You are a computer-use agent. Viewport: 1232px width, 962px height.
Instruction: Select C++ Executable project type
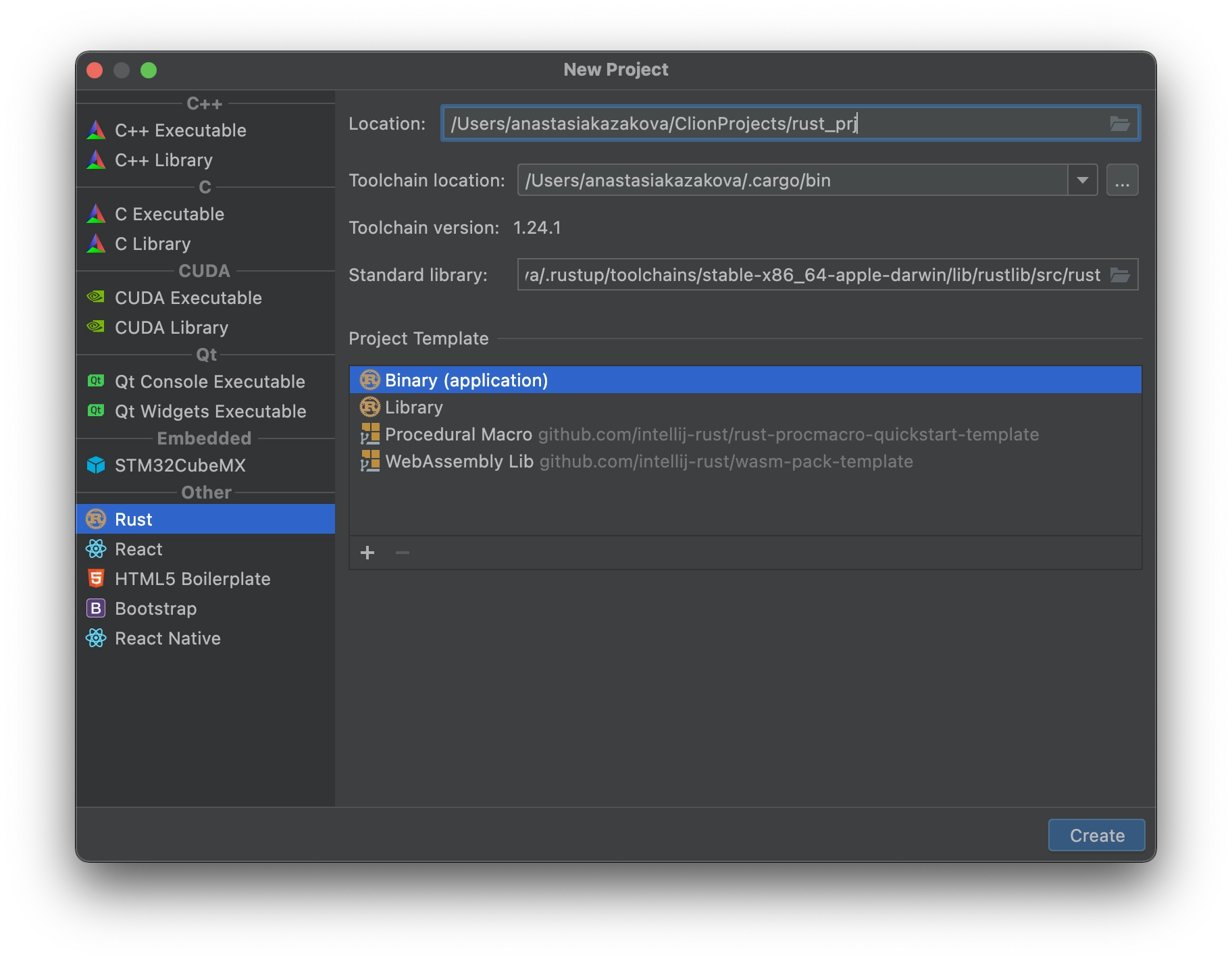(205, 130)
